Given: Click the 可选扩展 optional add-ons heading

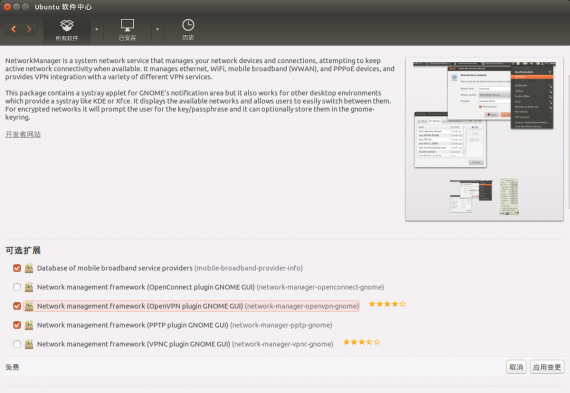Looking at the screenshot, I should click(23, 250).
